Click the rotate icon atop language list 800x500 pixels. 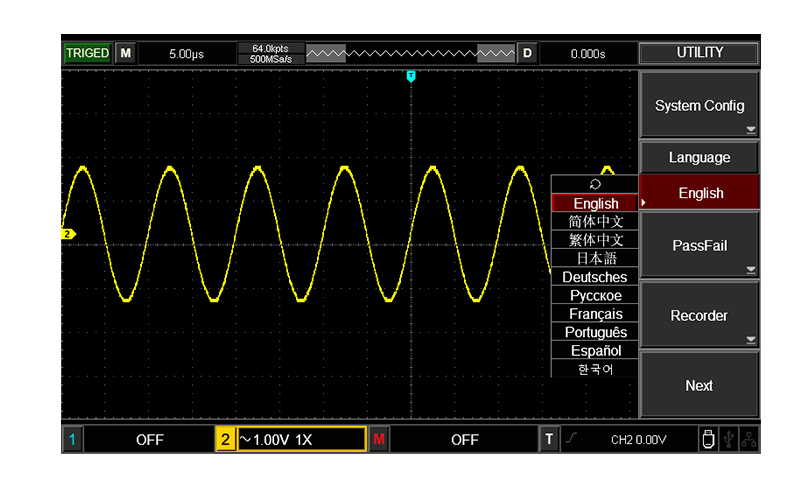point(596,184)
